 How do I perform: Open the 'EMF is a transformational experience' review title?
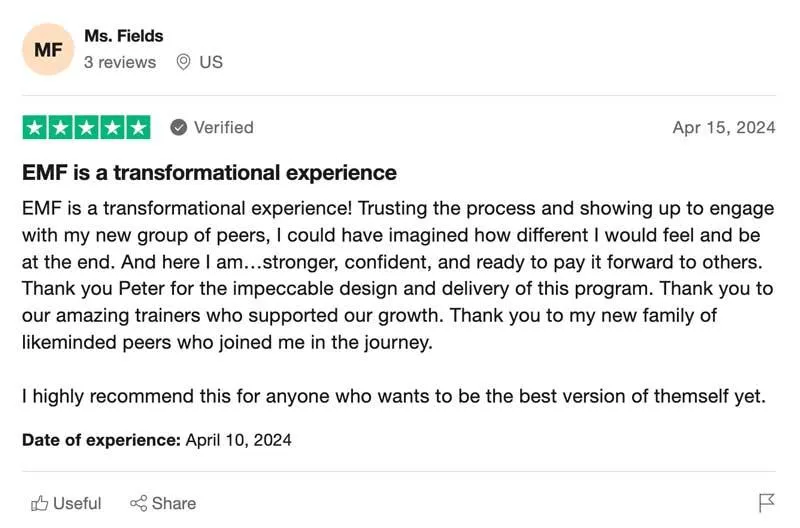point(209,173)
